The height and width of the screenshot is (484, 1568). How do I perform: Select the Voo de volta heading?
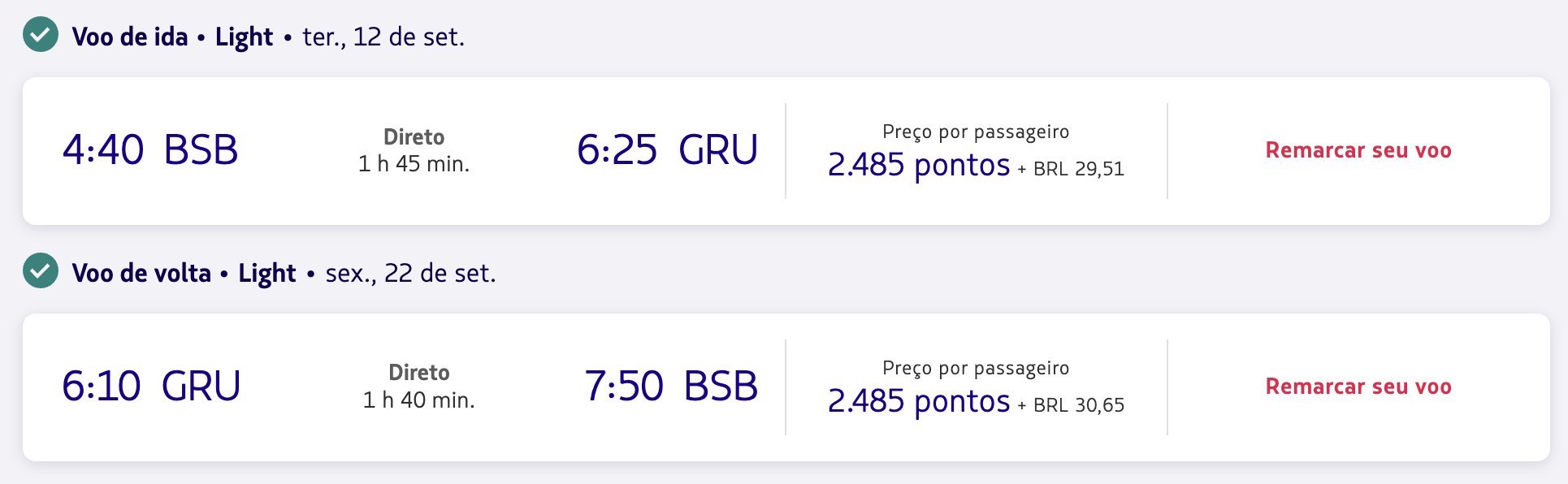tap(141, 273)
